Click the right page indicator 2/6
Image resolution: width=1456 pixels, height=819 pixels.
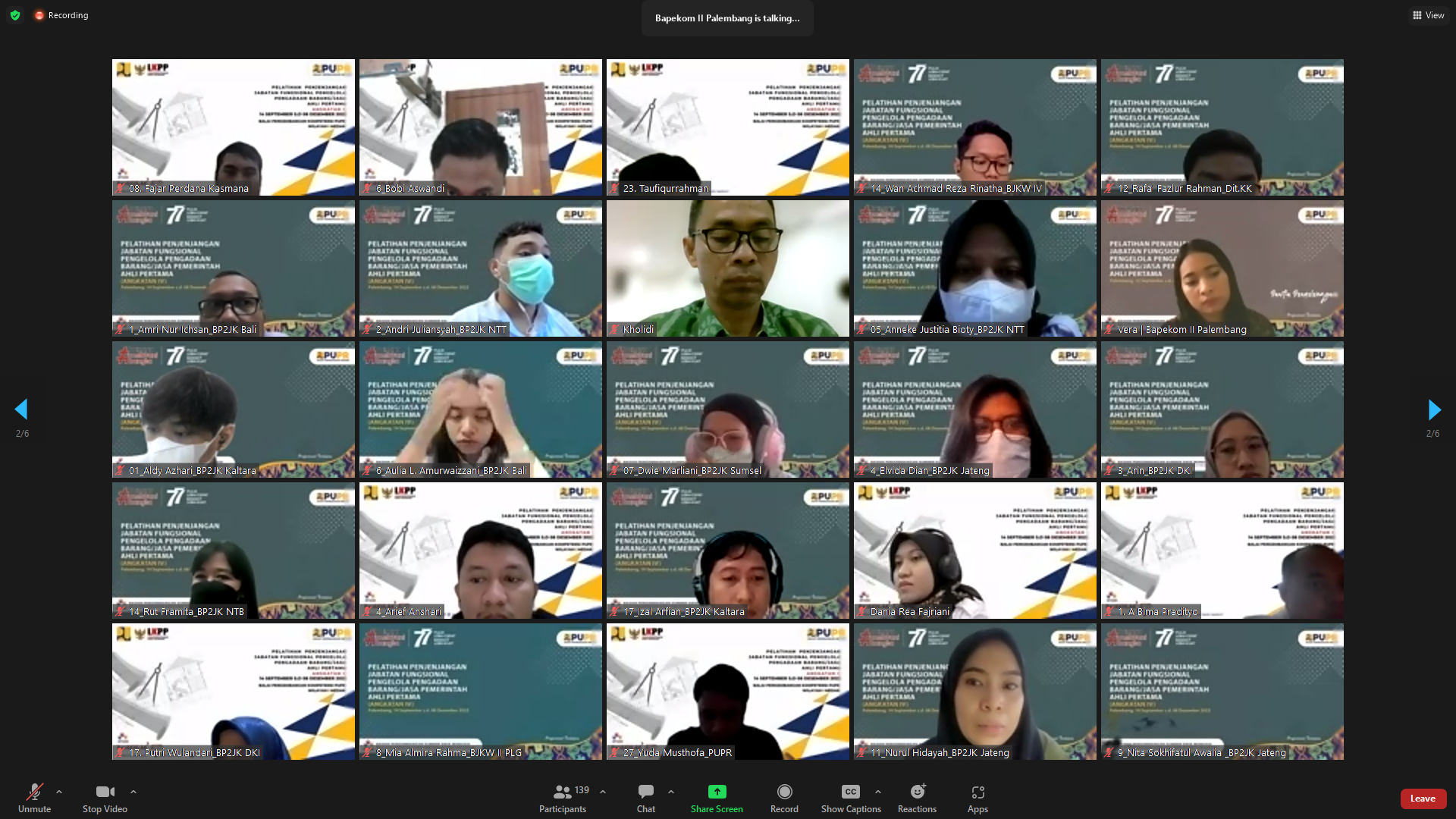coord(1432,434)
